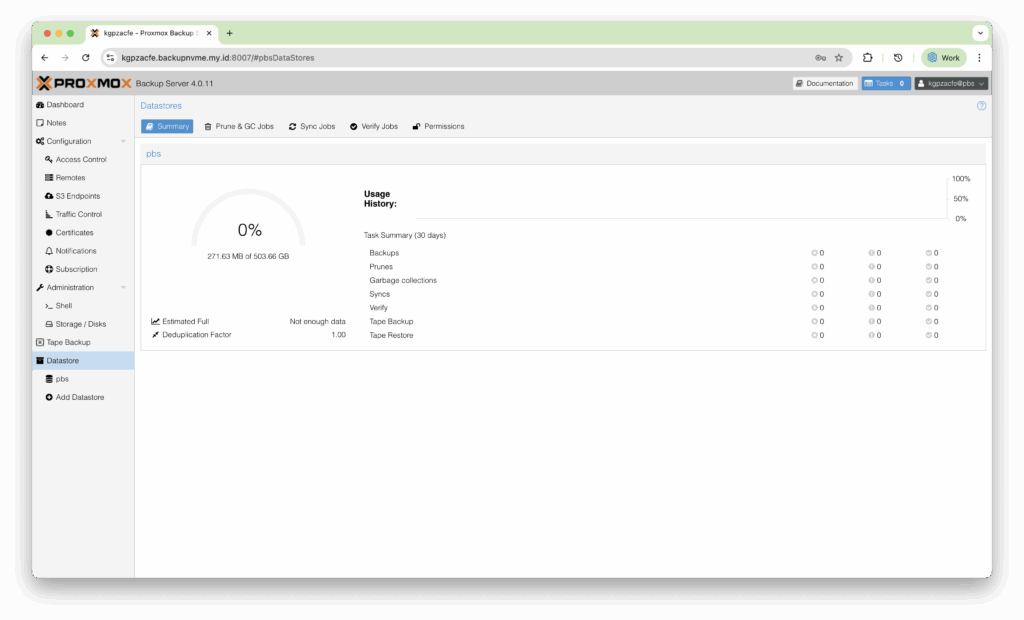Screen dimensions: 1024x620
Task: Open the Notifications sidebar entry
Action: click(x=76, y=251)
